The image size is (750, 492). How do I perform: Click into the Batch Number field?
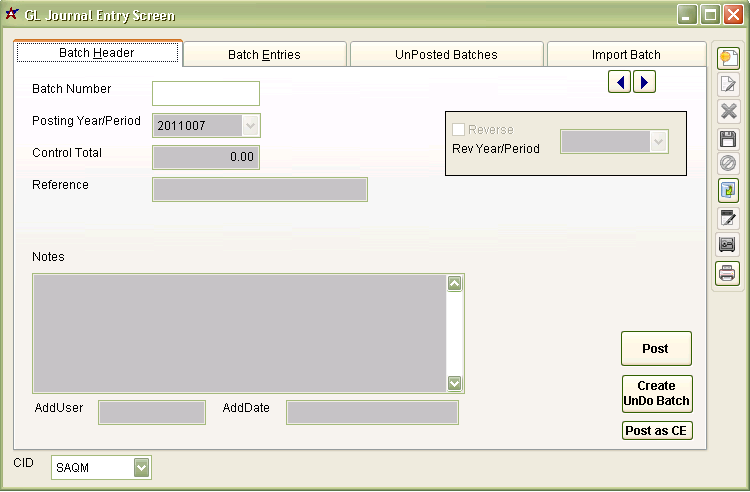(205, 94)
